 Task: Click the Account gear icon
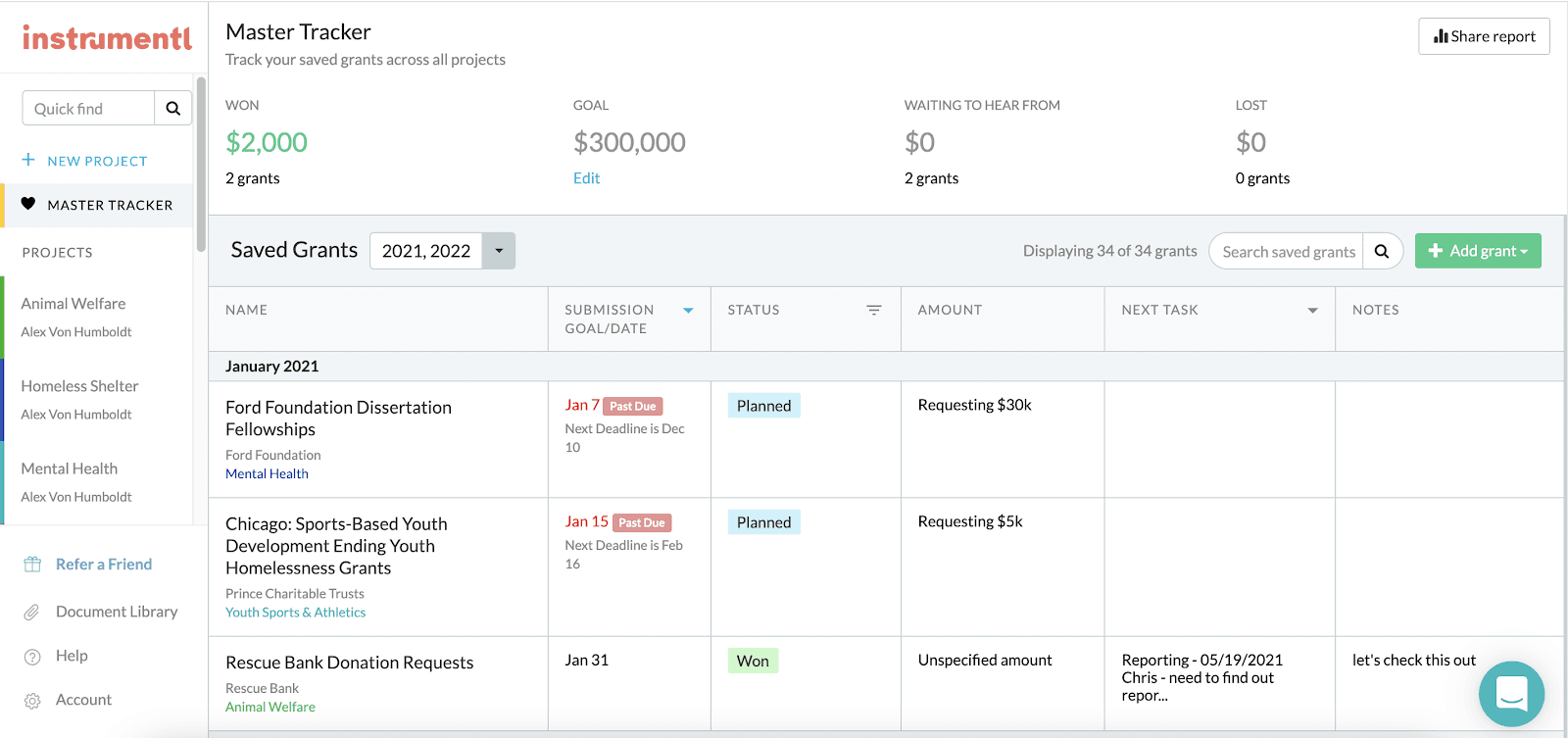[x=32, y=701]
